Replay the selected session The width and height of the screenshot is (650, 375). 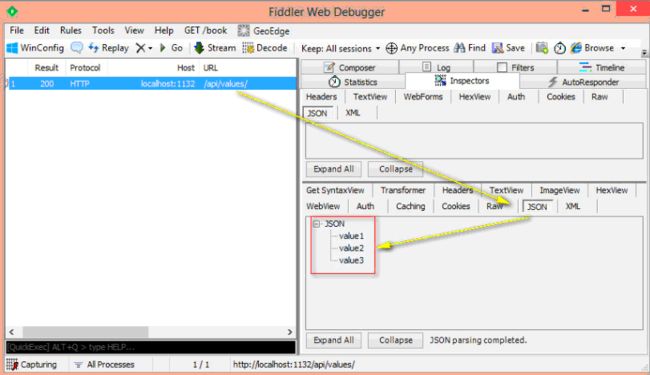coord(109,48)
